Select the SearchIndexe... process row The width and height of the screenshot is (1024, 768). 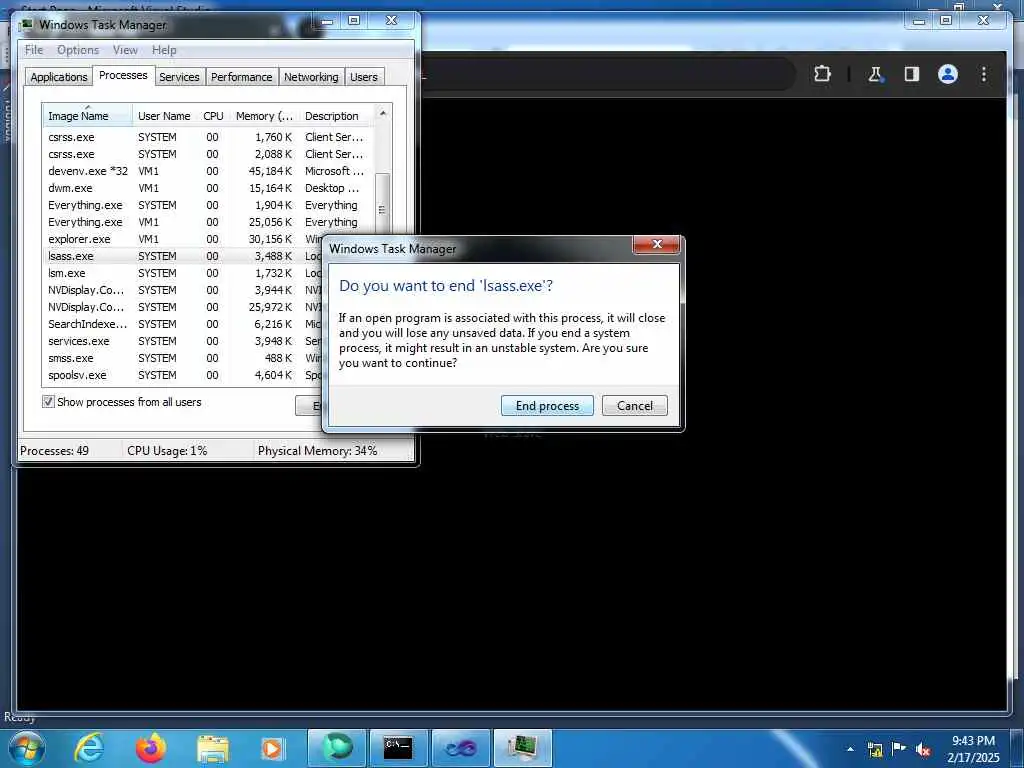183,324
